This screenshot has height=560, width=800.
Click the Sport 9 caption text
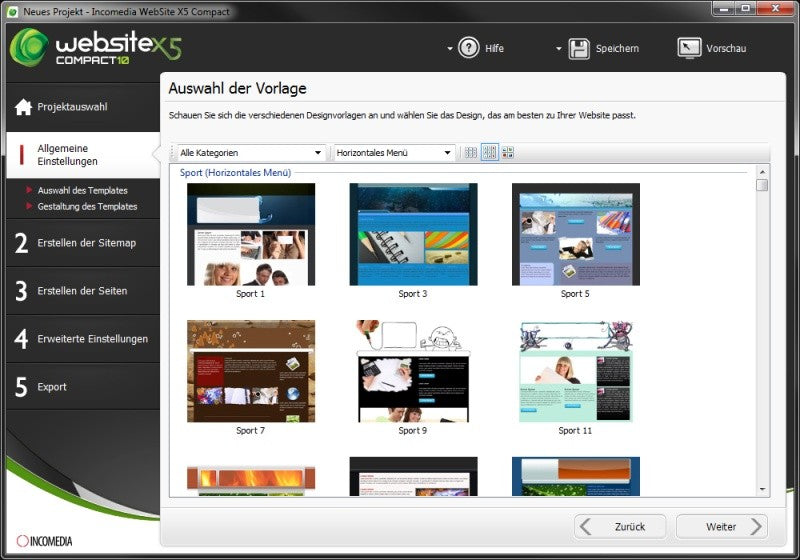tap(412, 430)
